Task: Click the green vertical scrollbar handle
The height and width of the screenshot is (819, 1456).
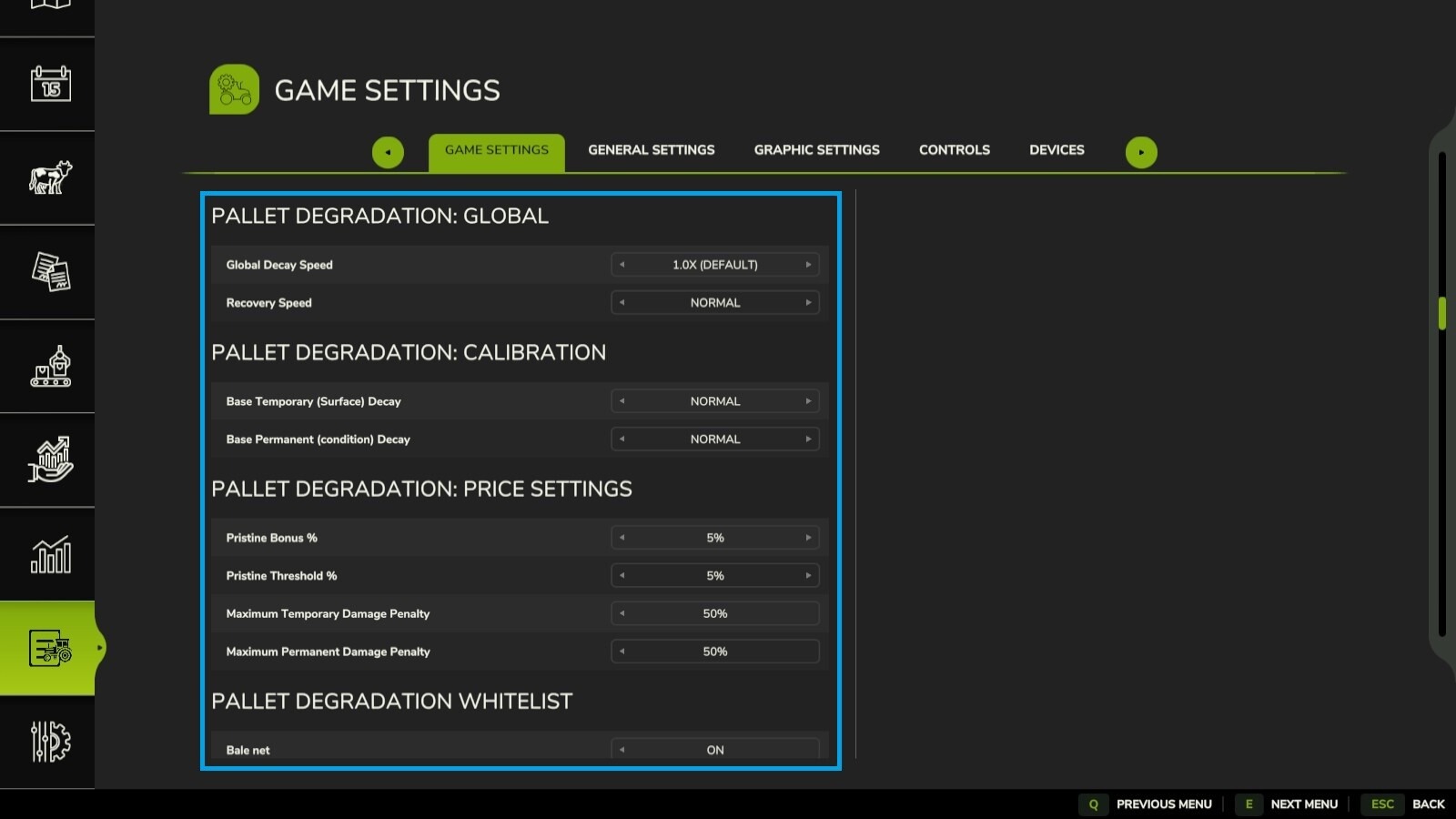Action: point(1442,313)
